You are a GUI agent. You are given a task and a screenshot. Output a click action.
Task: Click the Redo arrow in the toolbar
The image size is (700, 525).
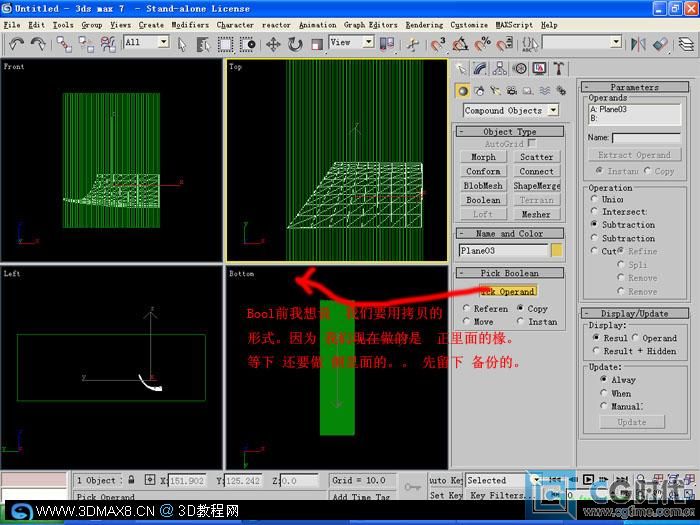[38, 44]
